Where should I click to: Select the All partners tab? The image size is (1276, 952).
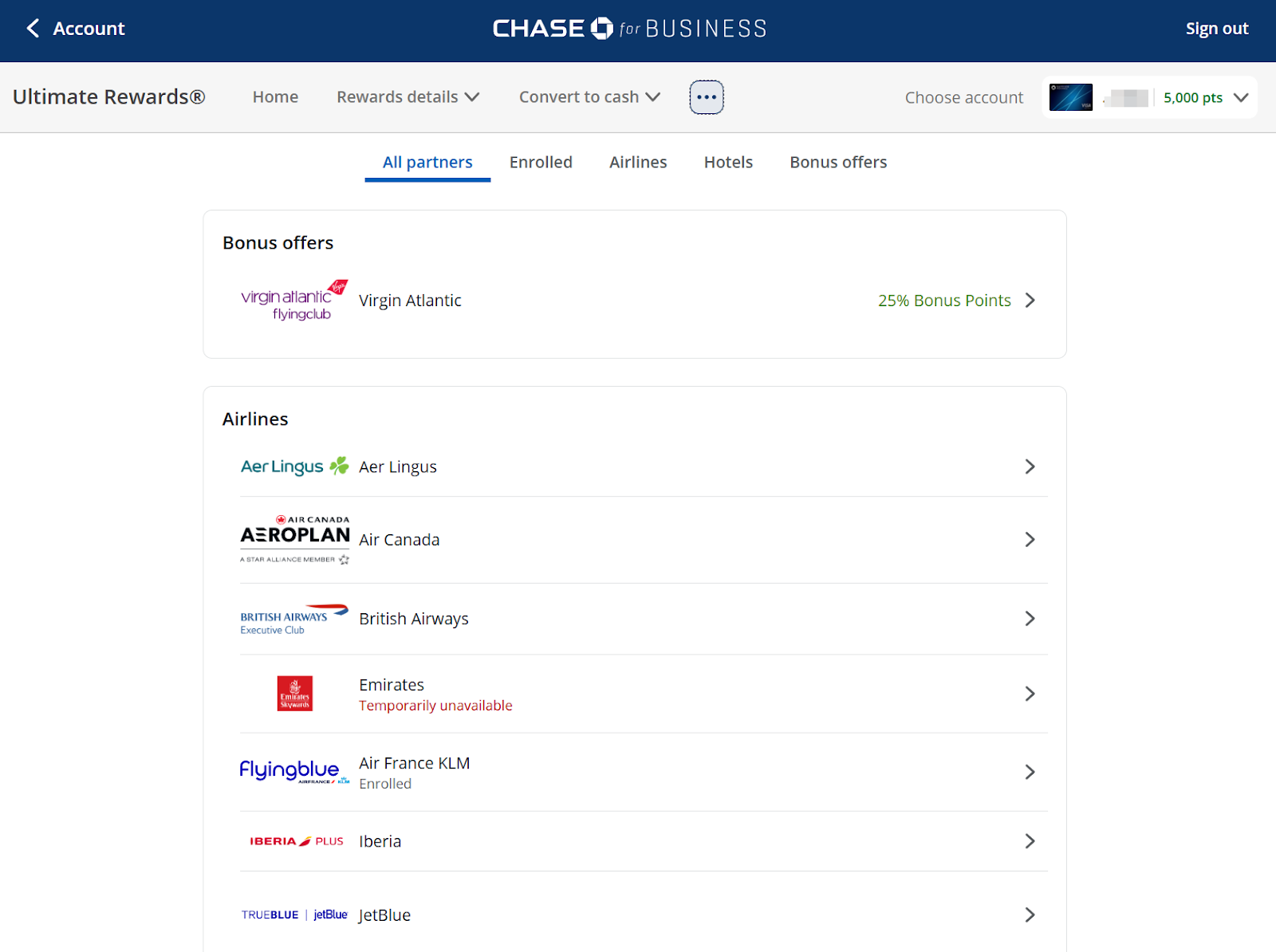(427, 163)
